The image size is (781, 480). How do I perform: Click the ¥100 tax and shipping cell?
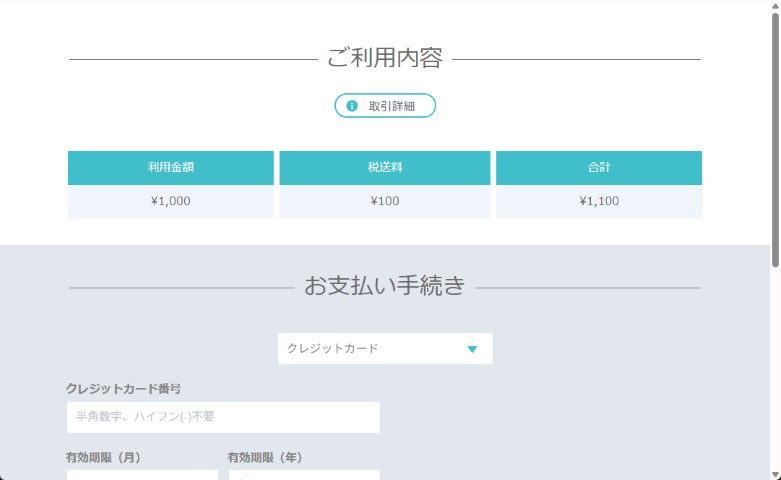coord(385,201)
